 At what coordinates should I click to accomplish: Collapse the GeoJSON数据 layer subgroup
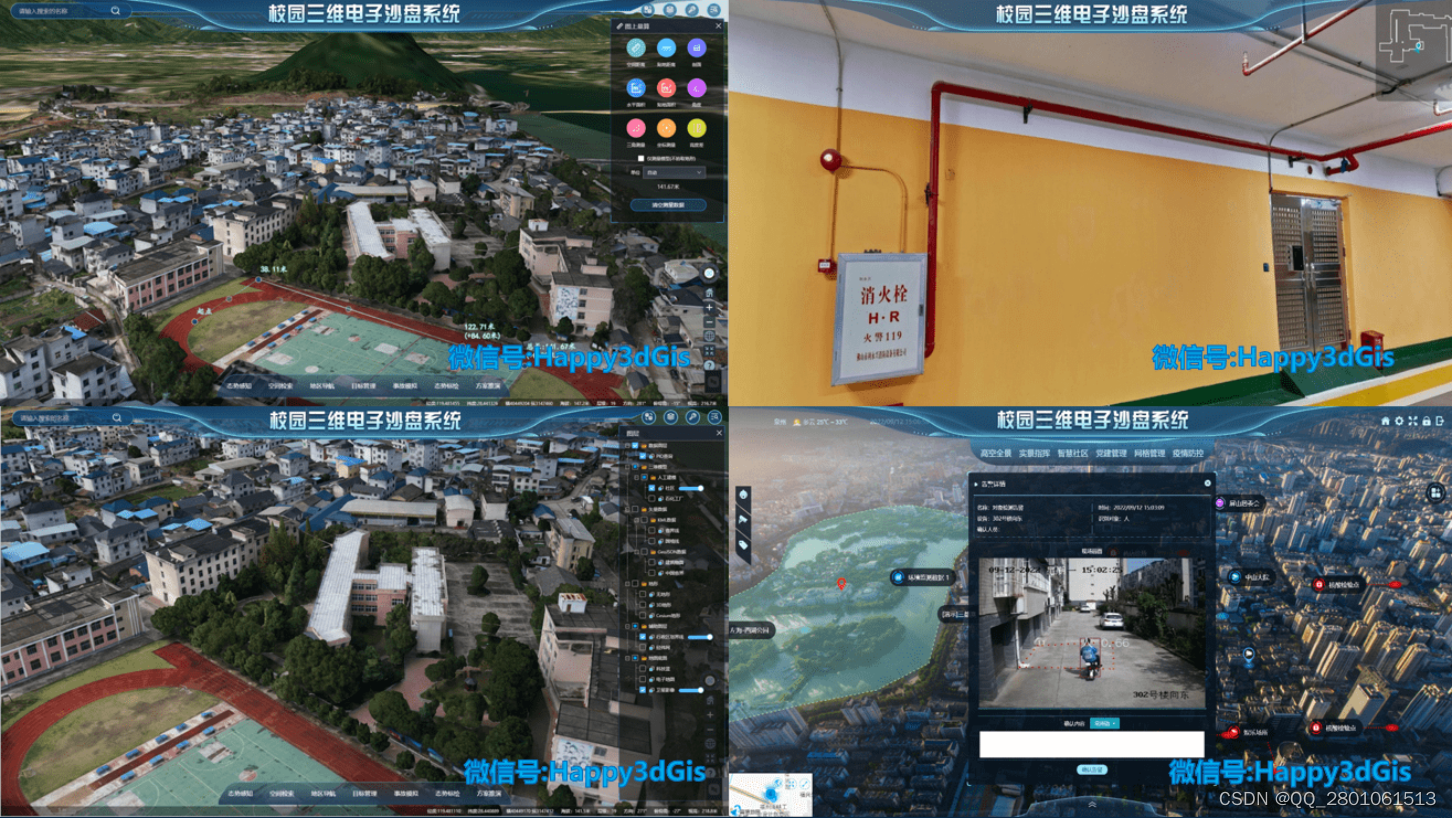[x=636, y=551]
